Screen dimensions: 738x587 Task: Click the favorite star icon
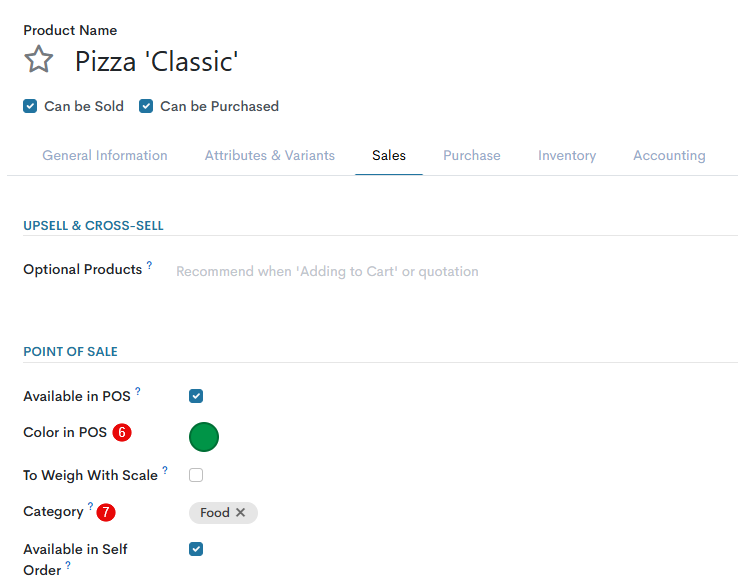38,60
